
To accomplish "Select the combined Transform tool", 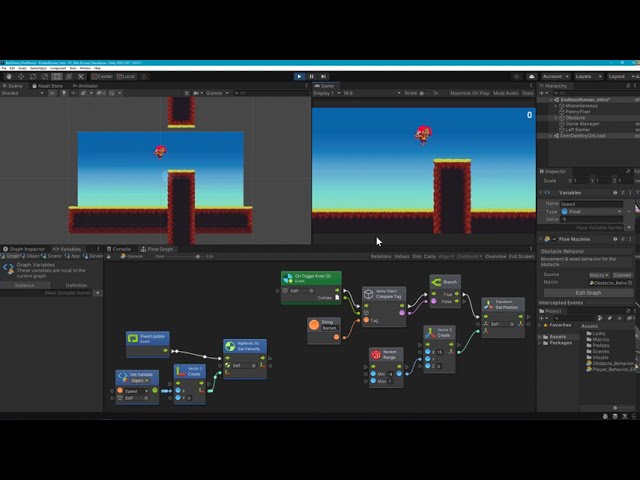I will pyautogui.click(x=69, y=76).
